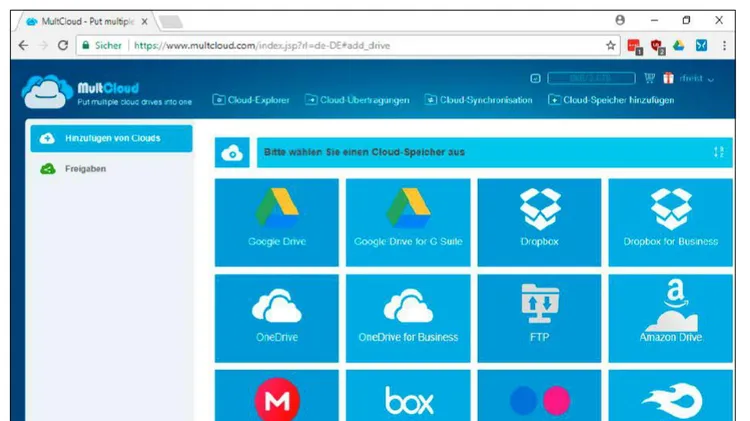Select the red MEGA cloud tile

(x=276, y=396)
